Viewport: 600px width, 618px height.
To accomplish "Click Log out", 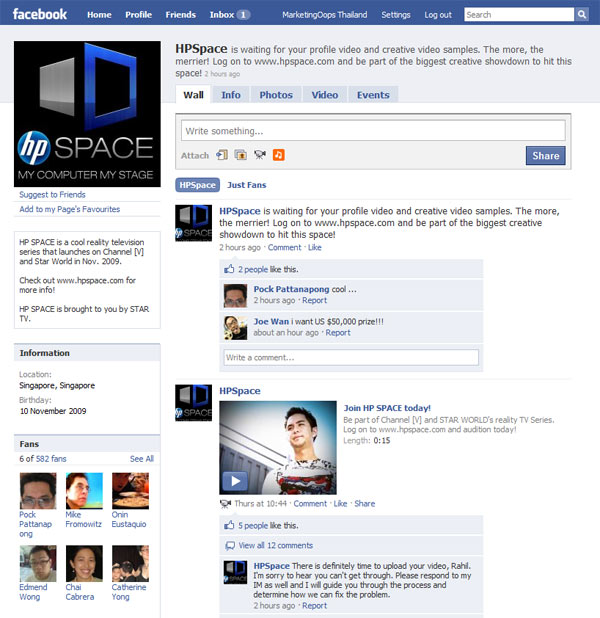I will (438, 15).
